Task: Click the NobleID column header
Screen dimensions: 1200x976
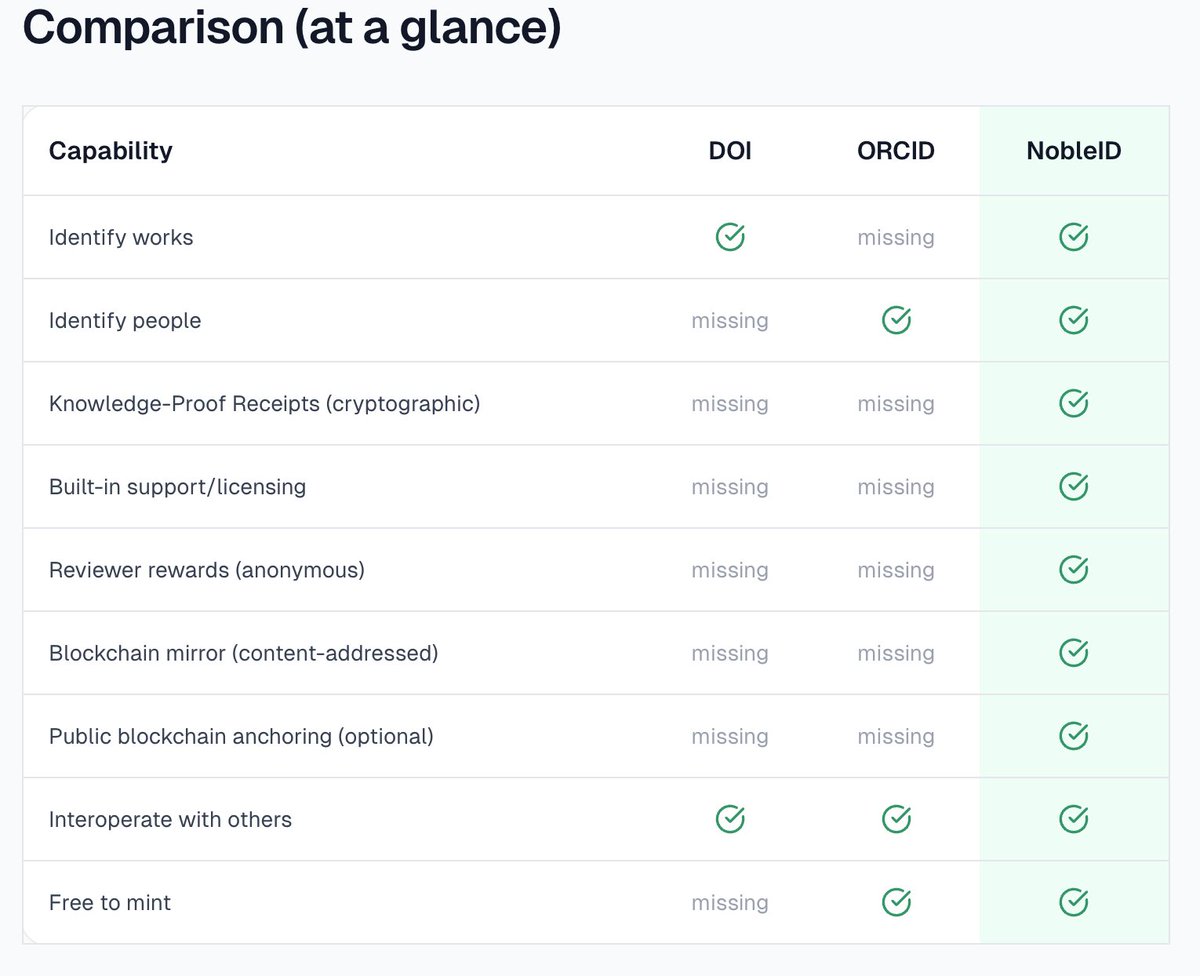Action: click(1074, 151)
